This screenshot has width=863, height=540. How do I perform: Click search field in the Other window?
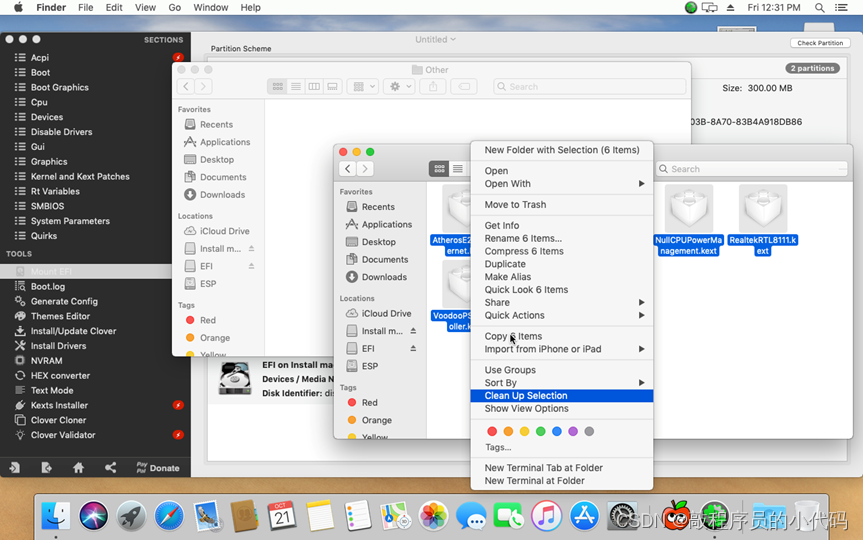click(x=590, y=86)
